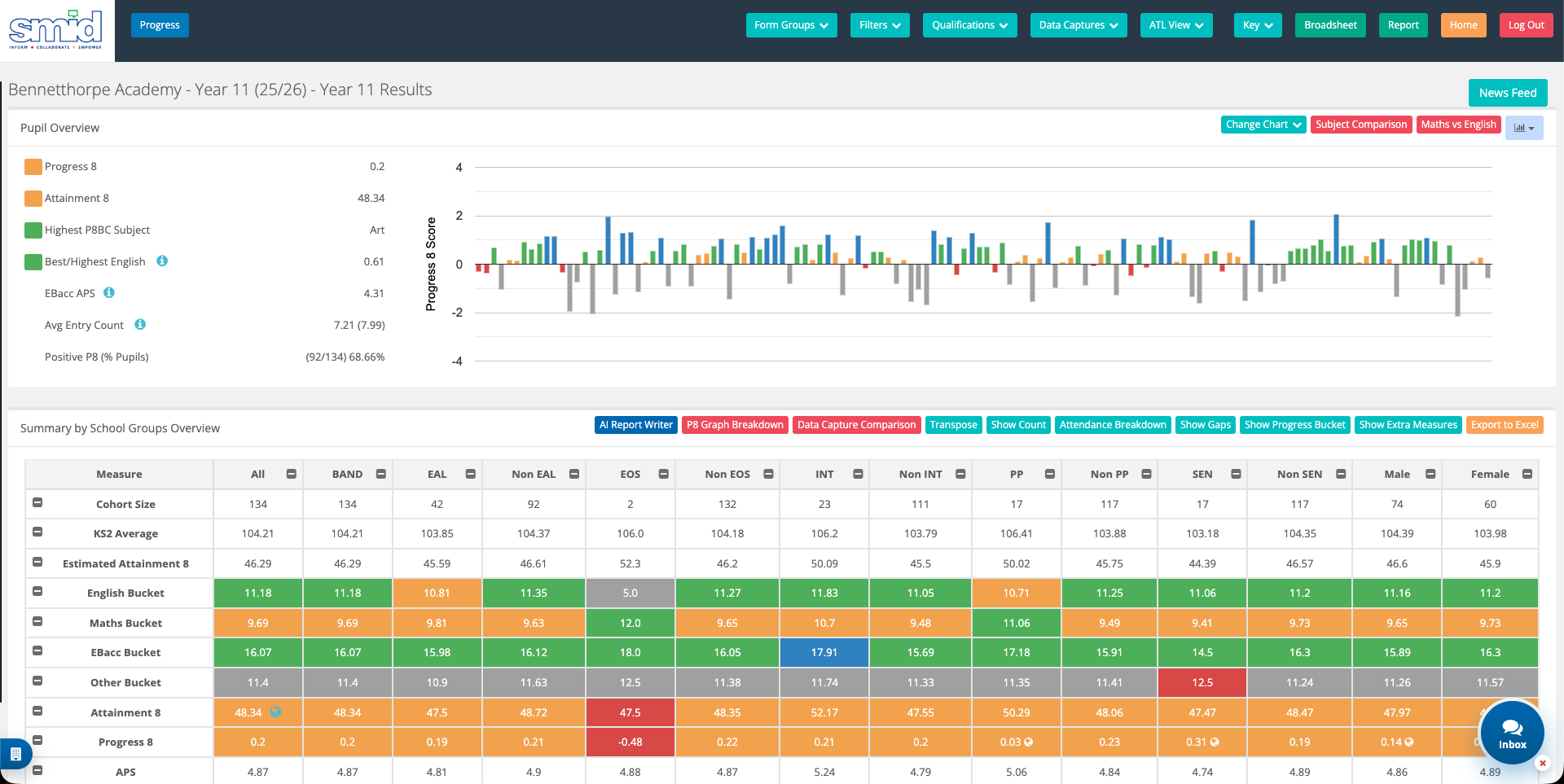Click the Progress button in header
The width and height of the screenshot is (1564, 784).
click(160, 25)
